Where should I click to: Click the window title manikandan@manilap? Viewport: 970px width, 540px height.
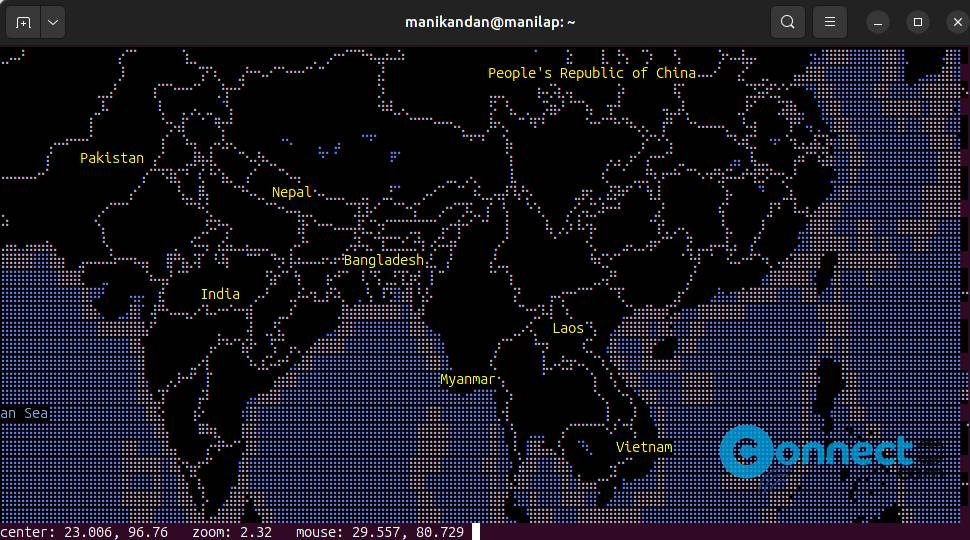pos(490,22)
